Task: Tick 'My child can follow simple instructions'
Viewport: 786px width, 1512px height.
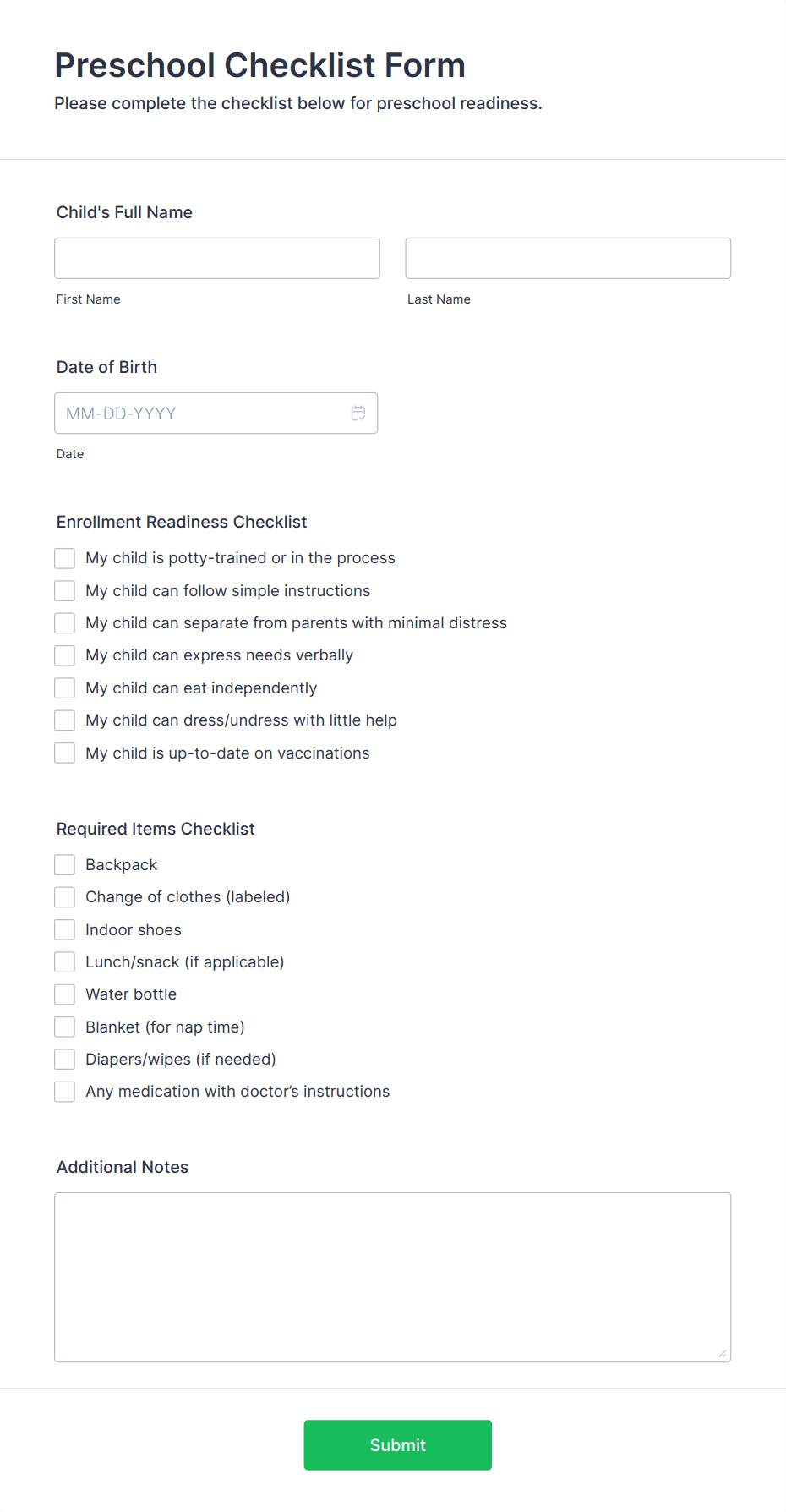Action: 65,590
